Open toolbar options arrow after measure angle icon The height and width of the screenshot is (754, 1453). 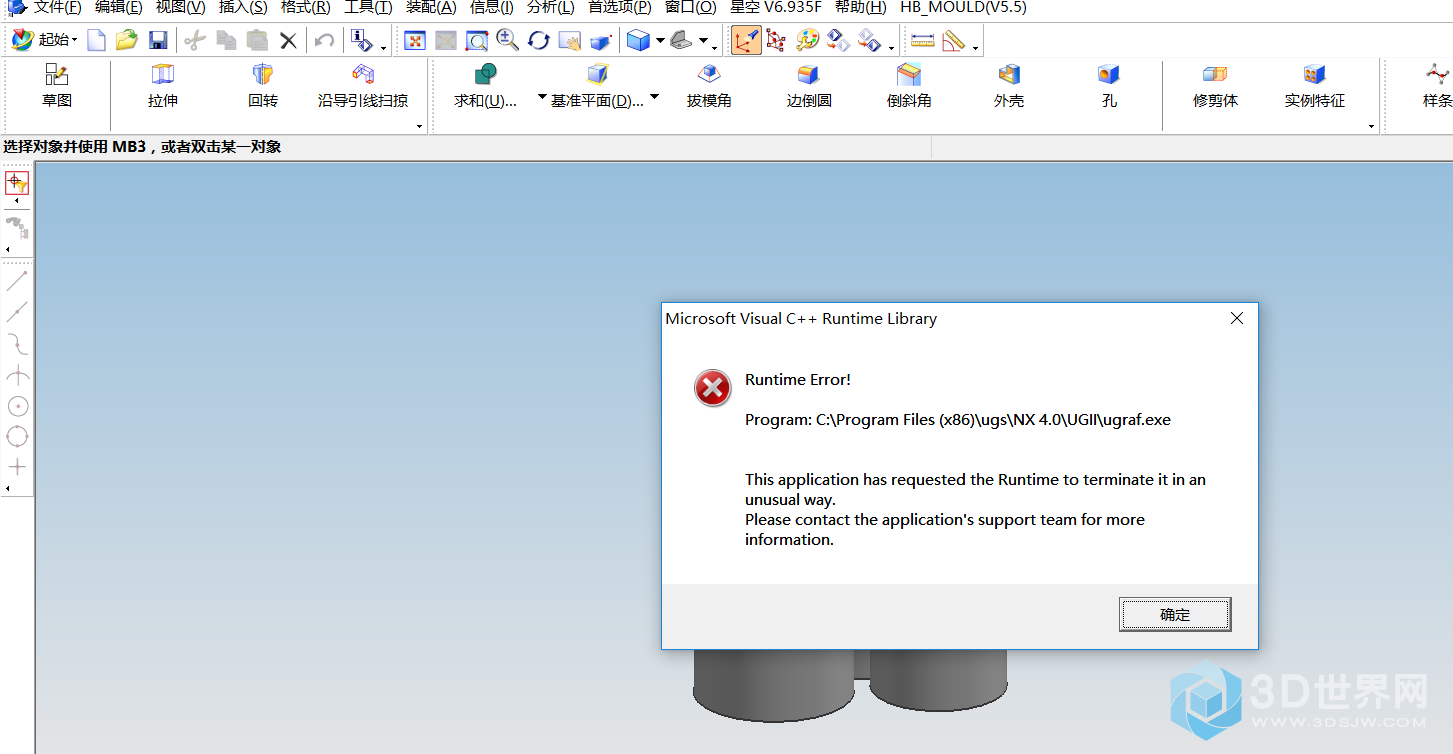pos(975,47)
